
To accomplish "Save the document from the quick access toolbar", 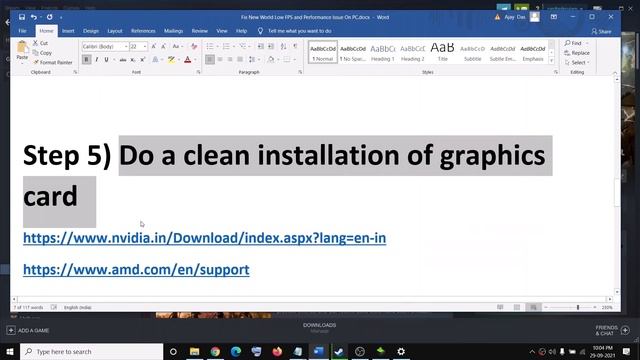I will tap(22, 17).
